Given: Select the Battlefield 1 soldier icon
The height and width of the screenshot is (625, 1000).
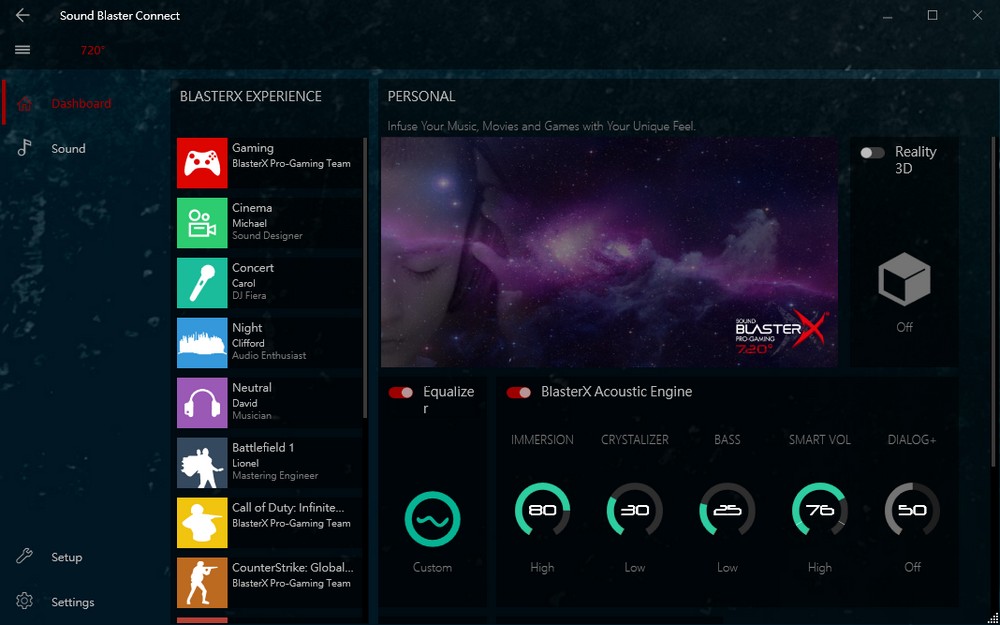Looking at the screenshot, I should tap(202, 463).
